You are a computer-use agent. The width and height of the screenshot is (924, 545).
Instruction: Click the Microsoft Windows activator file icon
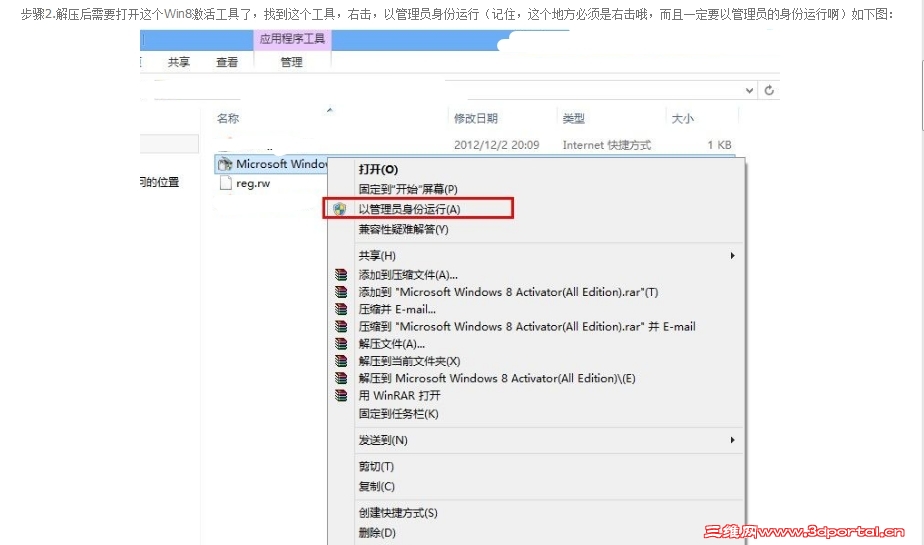click(225, 164)
